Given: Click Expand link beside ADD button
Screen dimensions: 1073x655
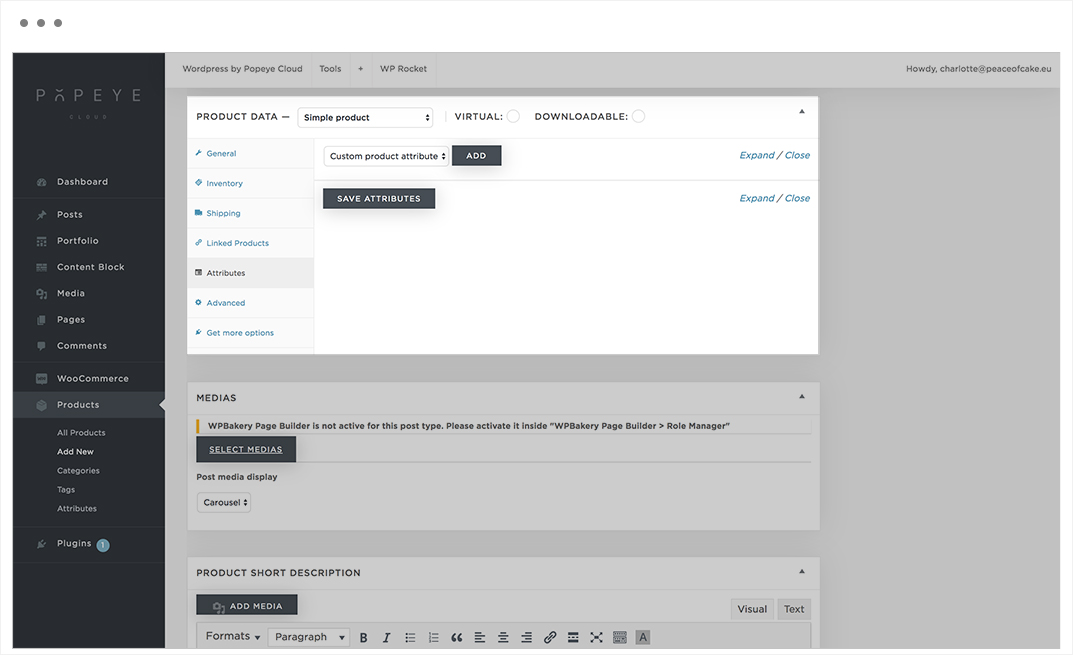Looking at the screenshot, I should click(757, 155).
